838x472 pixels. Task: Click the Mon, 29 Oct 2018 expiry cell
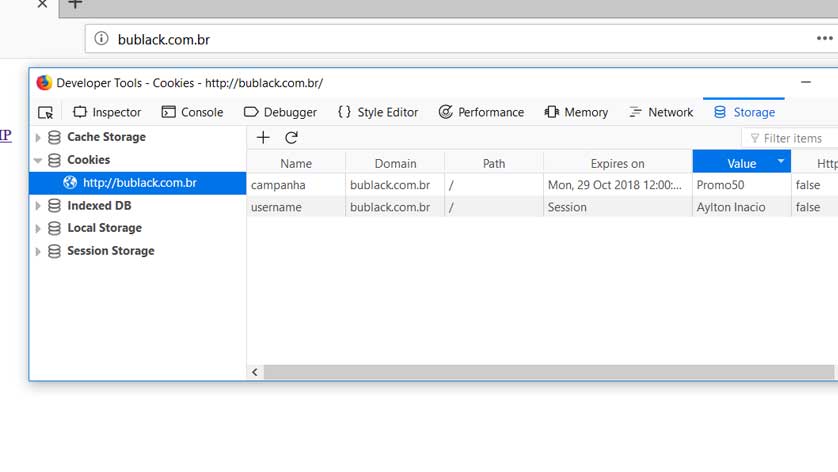(x=618, y=185)
